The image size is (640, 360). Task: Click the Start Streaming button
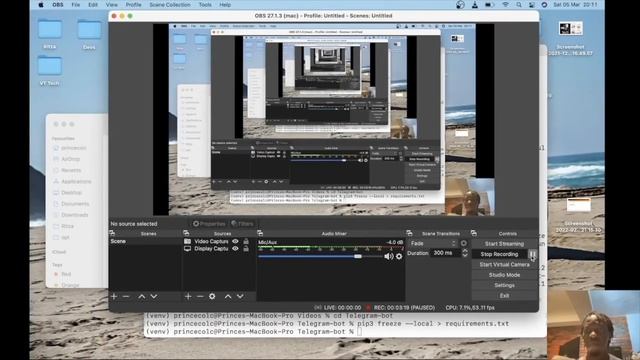[x=504, y=244]
